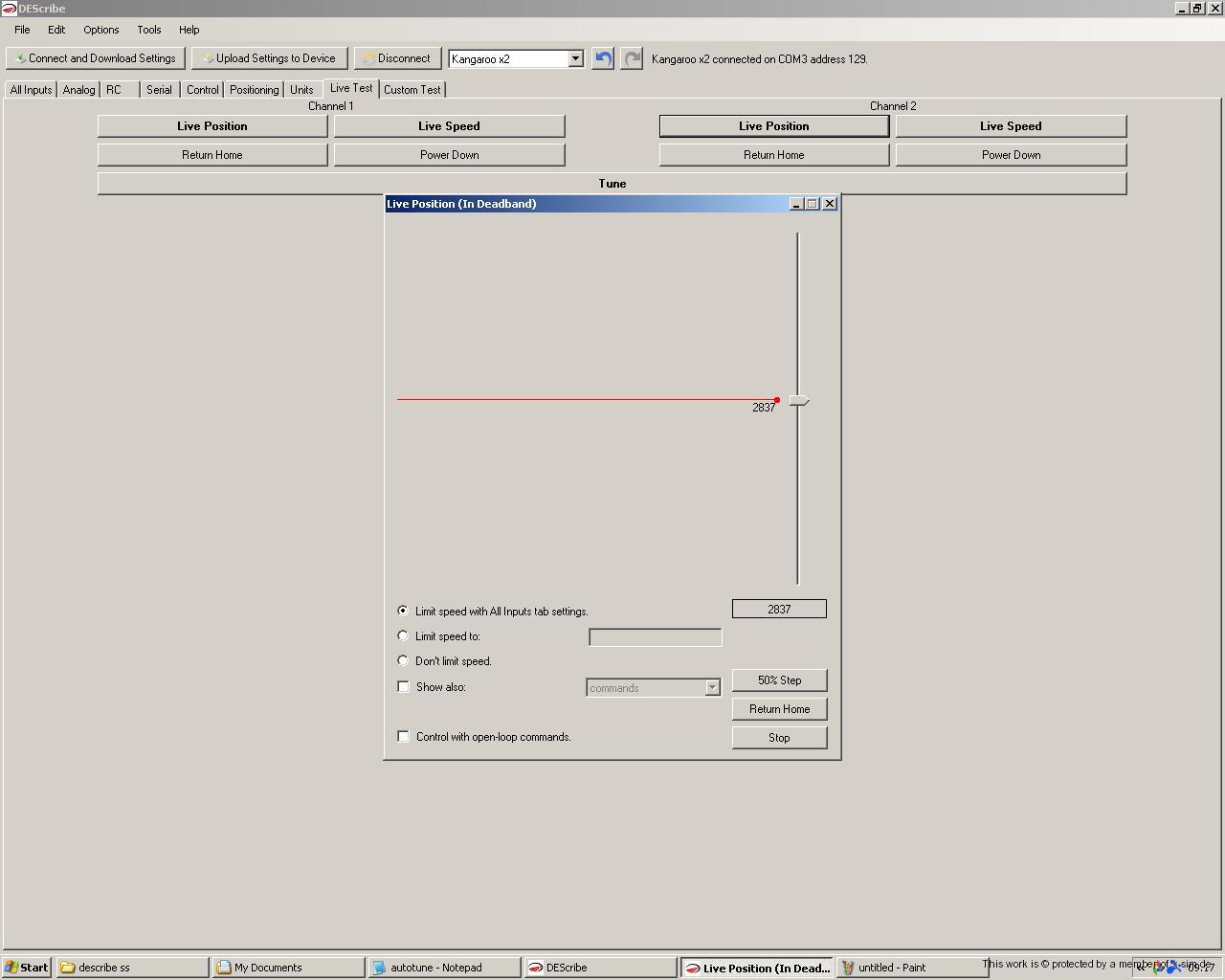Screen dimensions: 1225x980
Task: Click the redo arrow icon
Action: click(632, 58)
